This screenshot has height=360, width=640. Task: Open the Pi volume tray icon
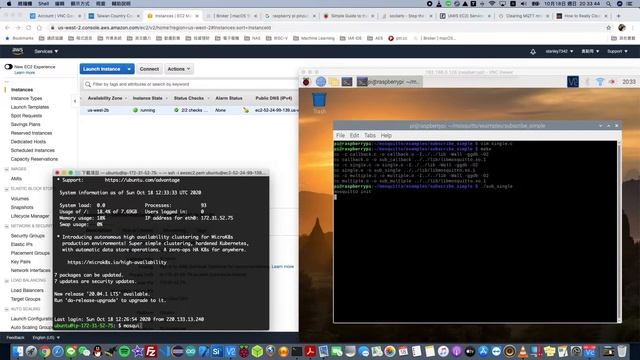pos(612,82)
